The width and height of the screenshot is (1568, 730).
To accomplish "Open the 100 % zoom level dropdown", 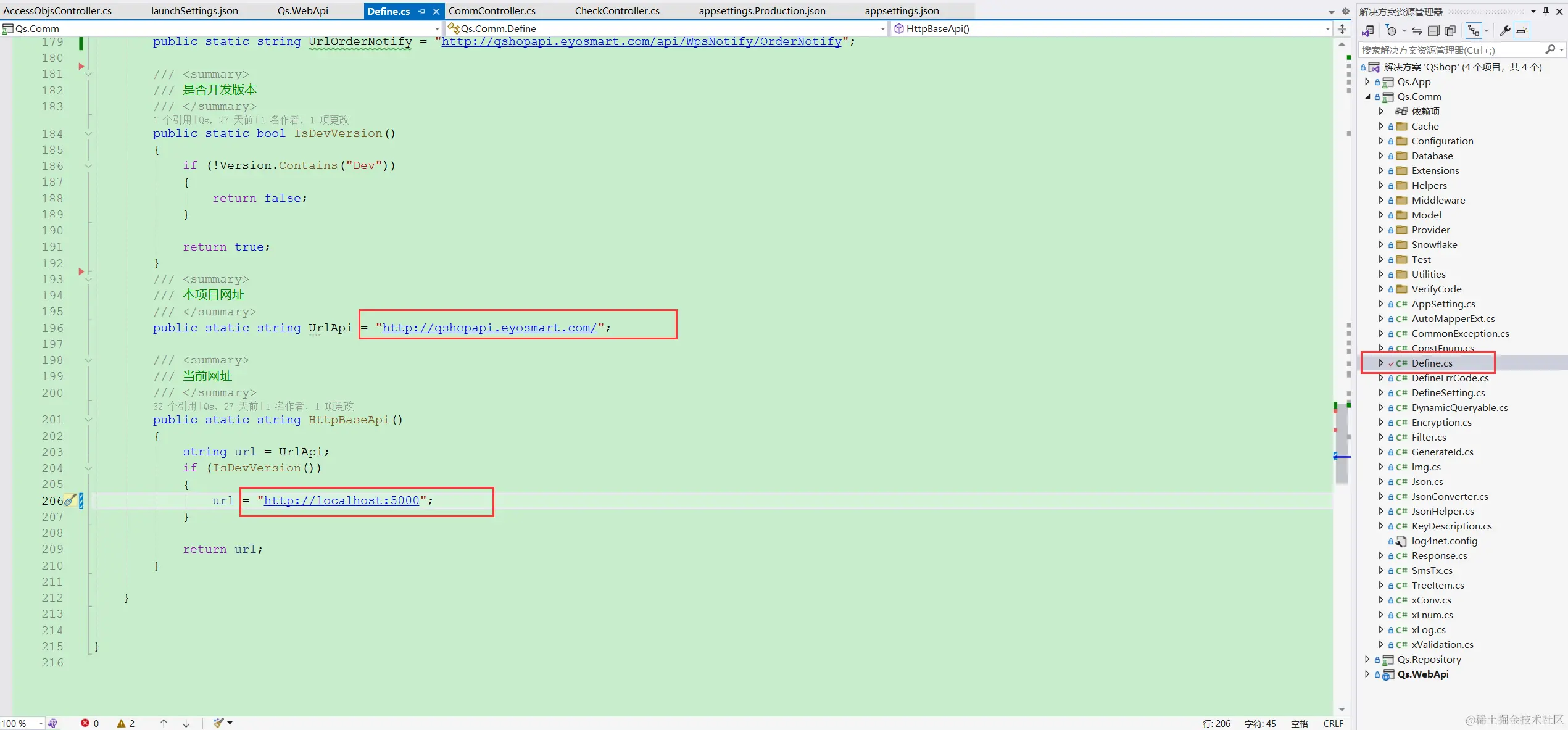I will (41, 723).
